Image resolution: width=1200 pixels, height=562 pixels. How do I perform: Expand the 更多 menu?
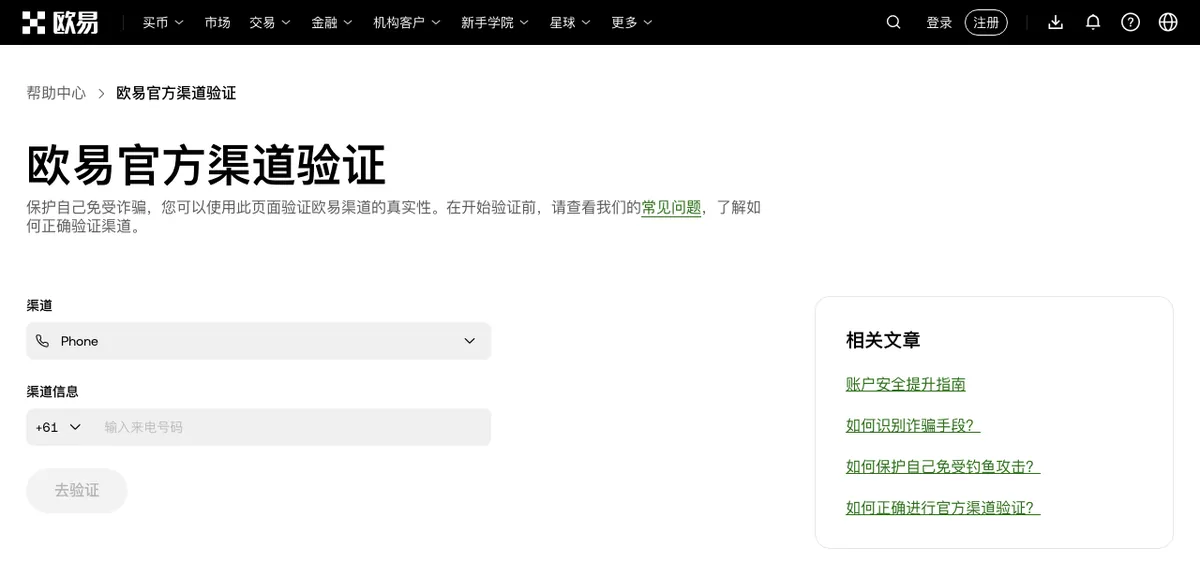pyautogui.click(x=632, y=22)
